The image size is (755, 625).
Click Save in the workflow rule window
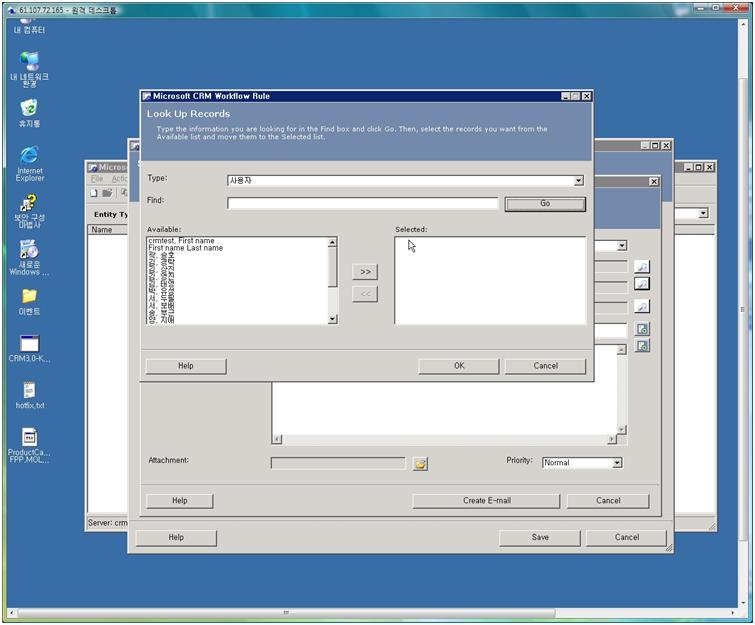tap(540, 537)
